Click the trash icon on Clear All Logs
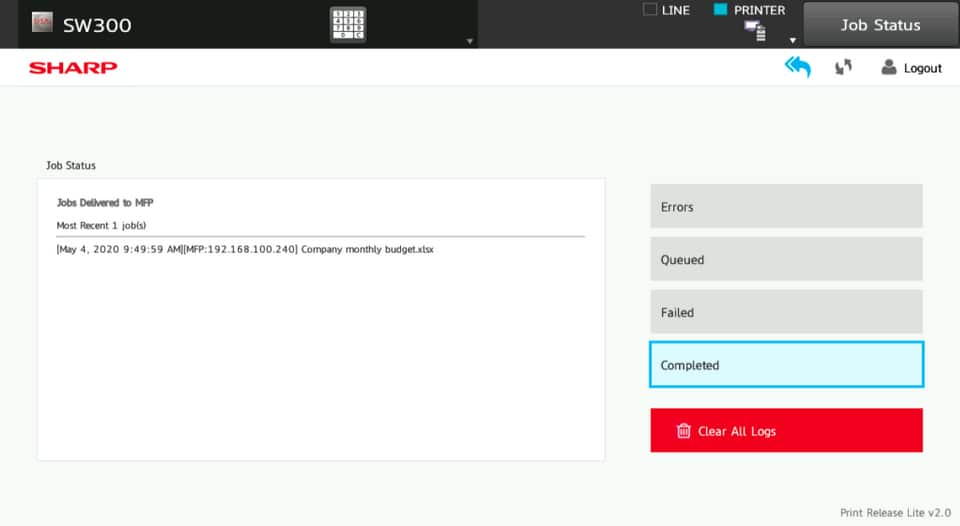Image resolution: width=960 pixels, height=526 pixels. [x=684, y=431]
